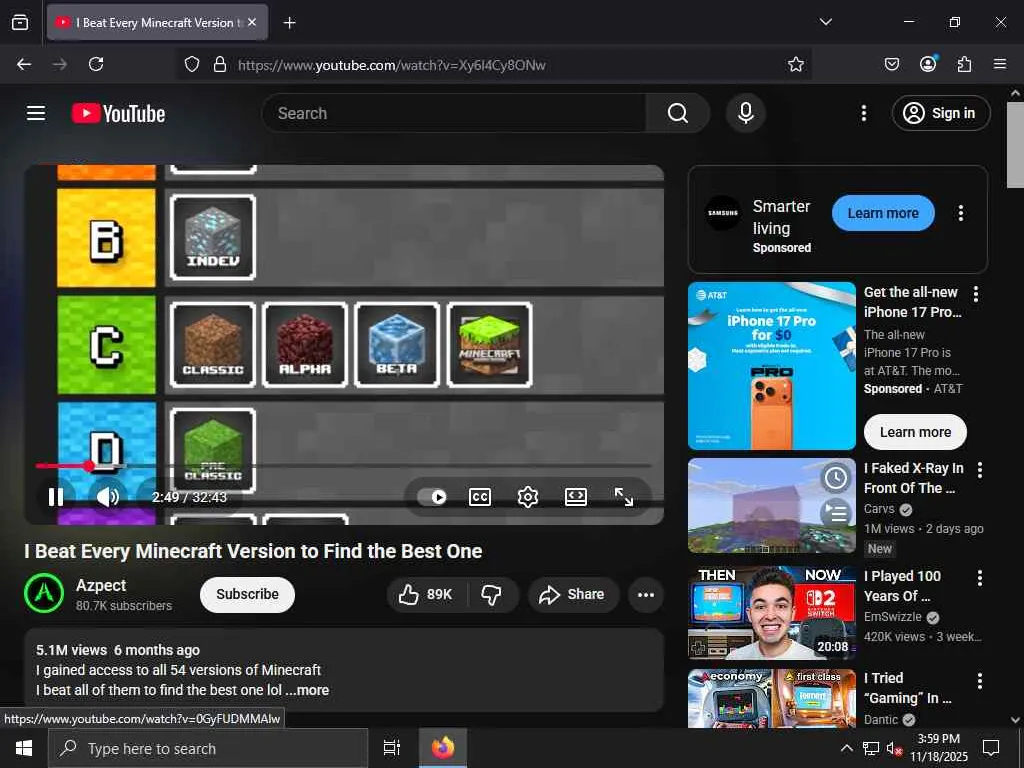Expand description with ...more
The height and width of the screenshot is (768, 1024).
(308, 690)
